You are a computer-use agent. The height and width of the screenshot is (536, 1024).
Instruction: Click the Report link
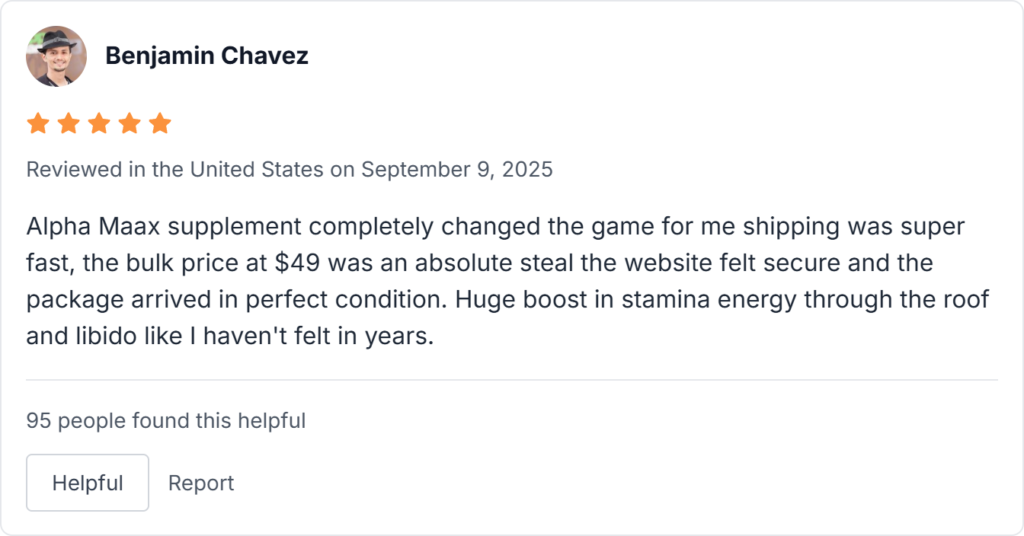pyautogui.click(x=201, y=483)
